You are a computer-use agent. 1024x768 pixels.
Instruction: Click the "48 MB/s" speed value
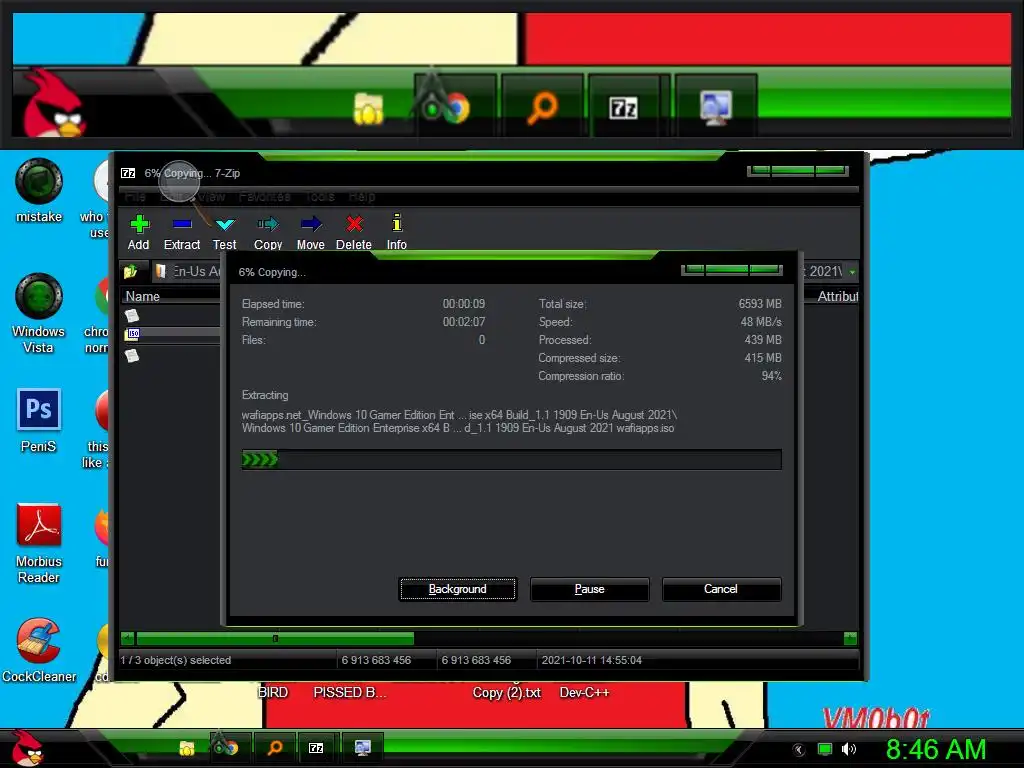(761, 322)
